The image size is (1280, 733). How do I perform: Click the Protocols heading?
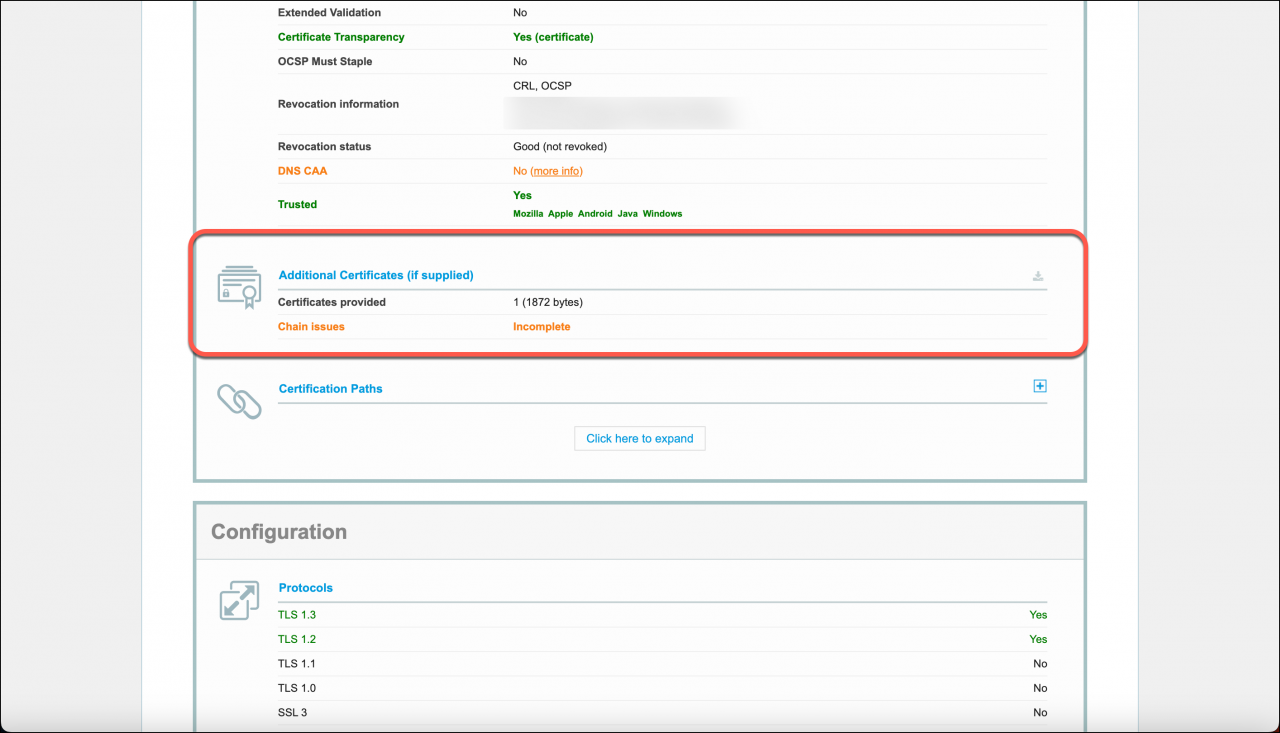306,588
